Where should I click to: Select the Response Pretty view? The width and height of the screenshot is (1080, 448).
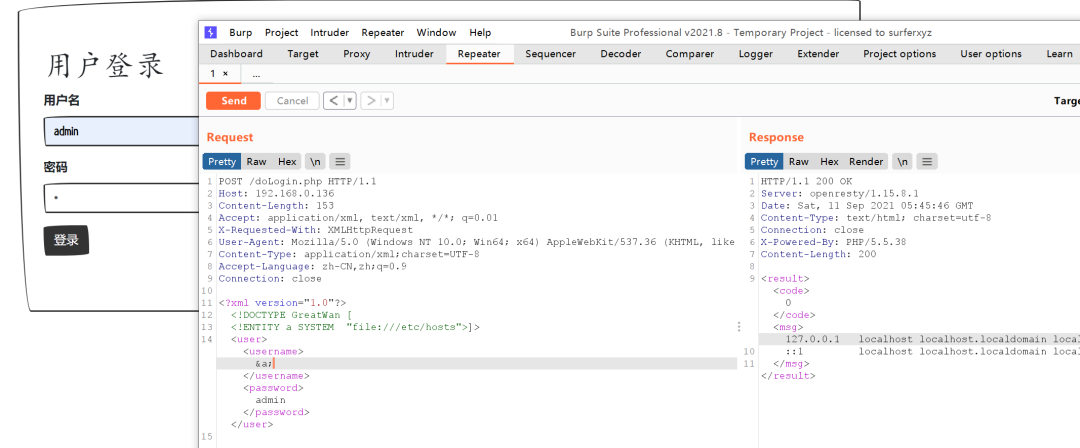coord(764,161)
